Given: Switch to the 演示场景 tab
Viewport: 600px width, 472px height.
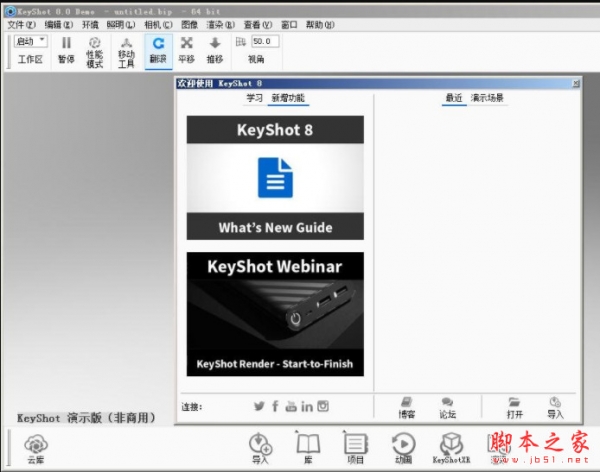Looking at the screenshot, I should [x=487, y=98].
